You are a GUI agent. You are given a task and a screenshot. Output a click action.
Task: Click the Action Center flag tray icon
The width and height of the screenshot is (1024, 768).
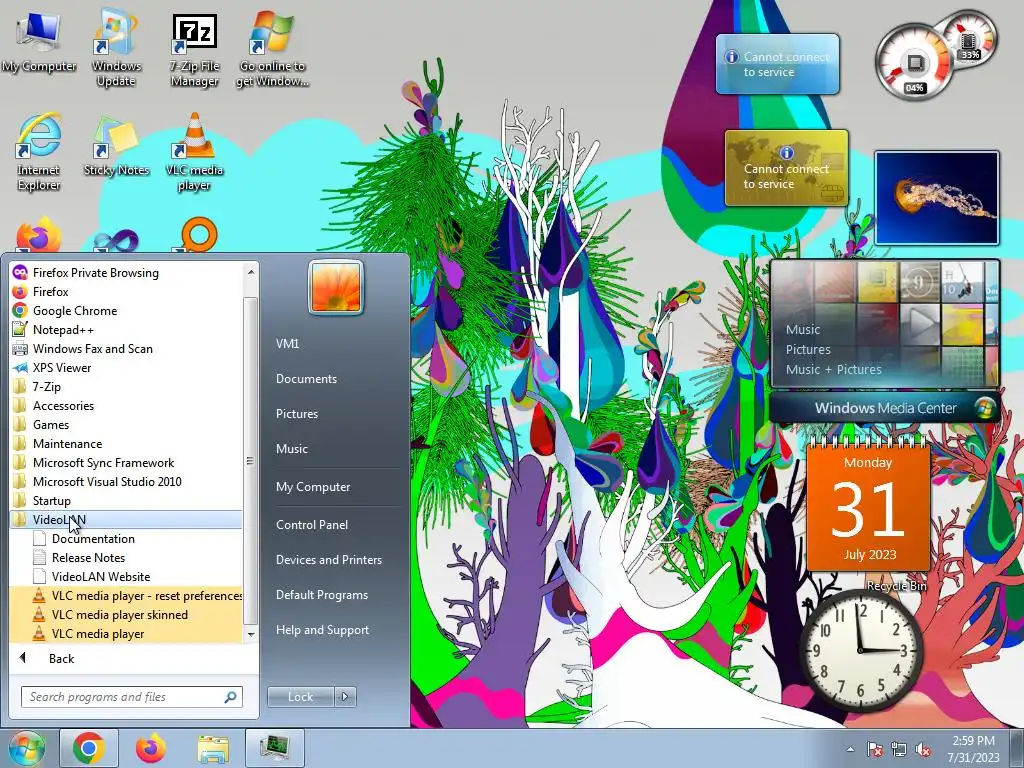[x=874, y=749]
